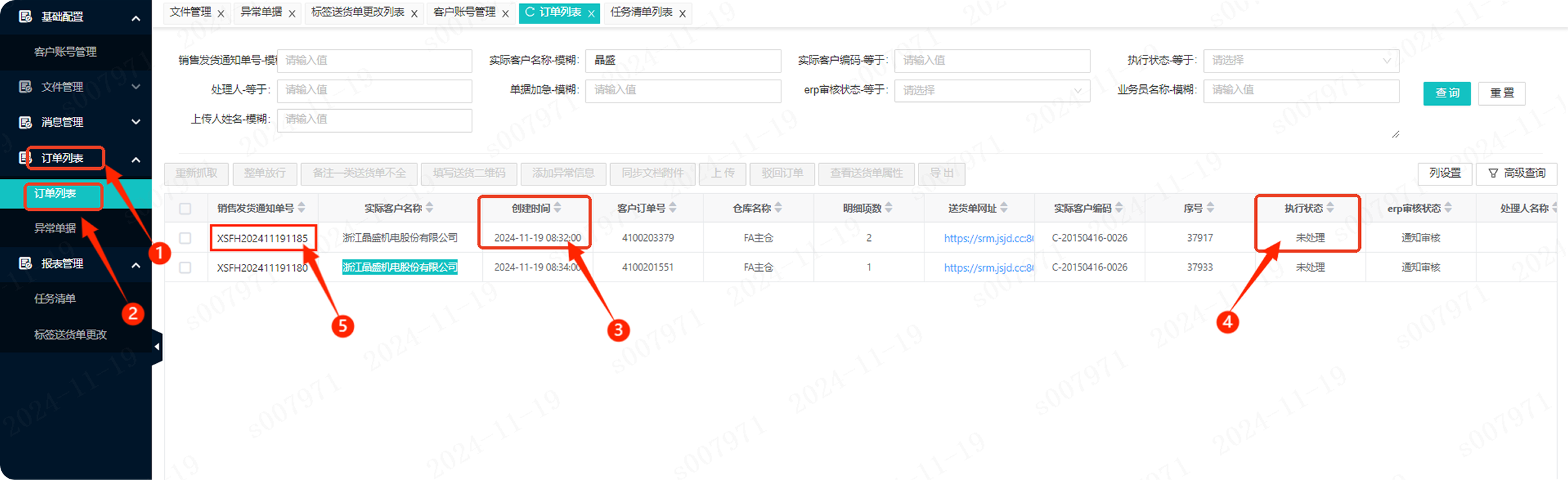Collapse the 报表管理 menu chevron
The image size is (1568, 480).
pyautogui.click(x=136, y=265)
